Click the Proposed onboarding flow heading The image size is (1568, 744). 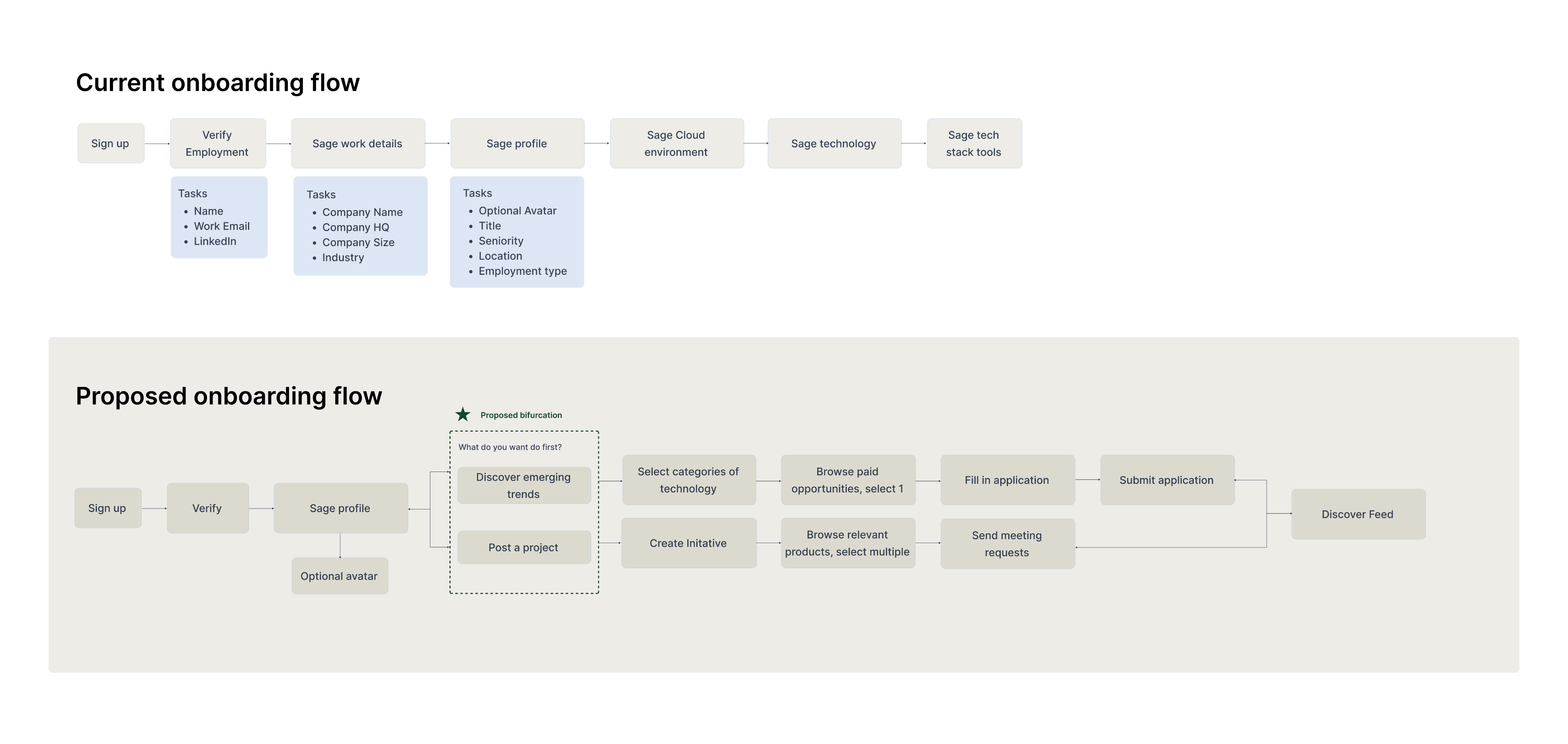229,396
